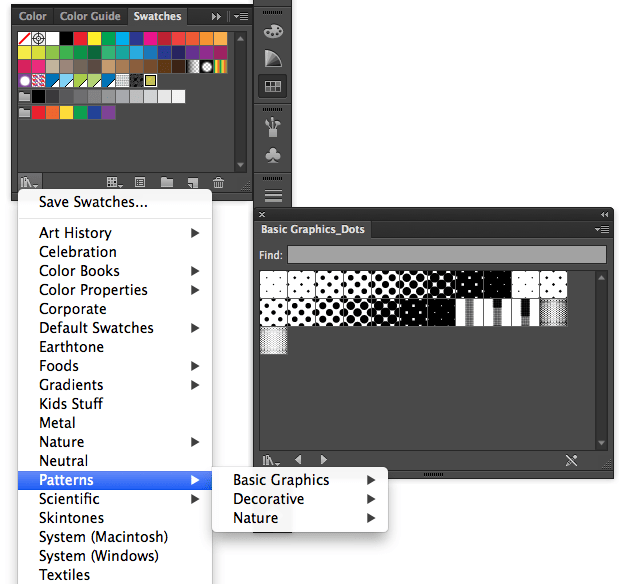The width and height of the screenshot is (636, 584).
Task: Open the Swatches grid icon in dock
Action: (x=273, y=86)
